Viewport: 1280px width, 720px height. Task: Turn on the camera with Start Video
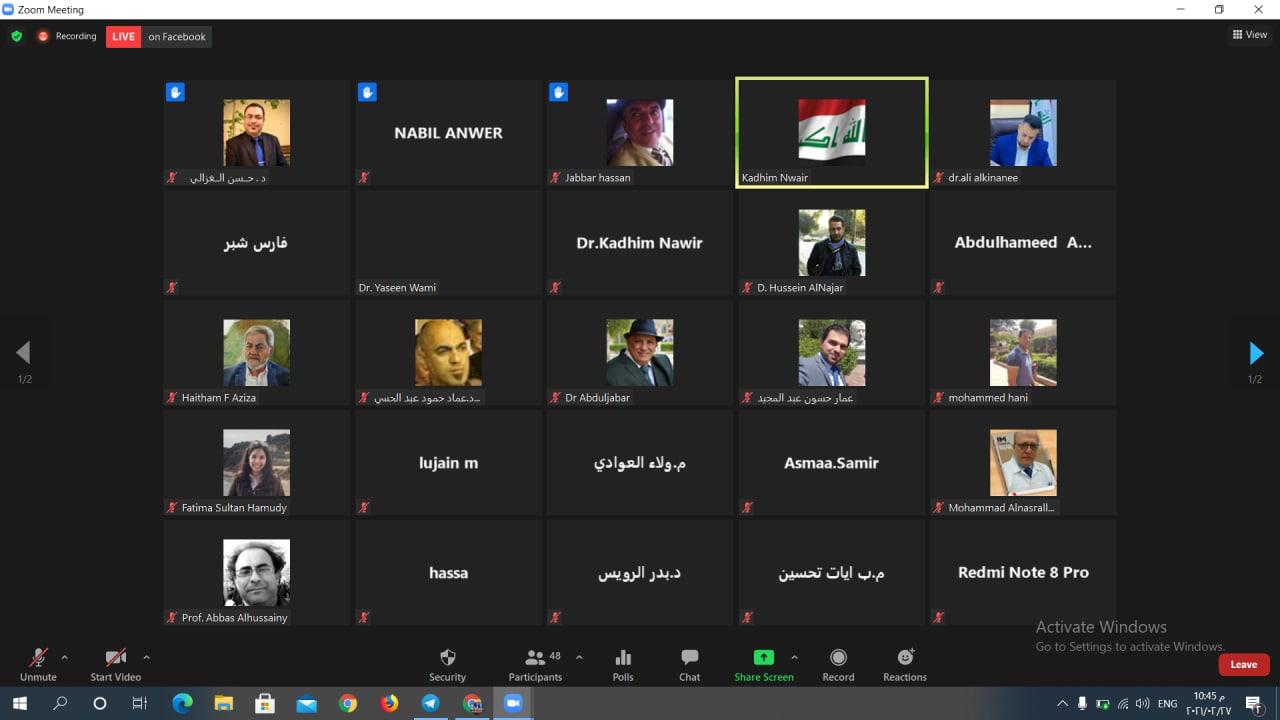(x=116, y=664)
